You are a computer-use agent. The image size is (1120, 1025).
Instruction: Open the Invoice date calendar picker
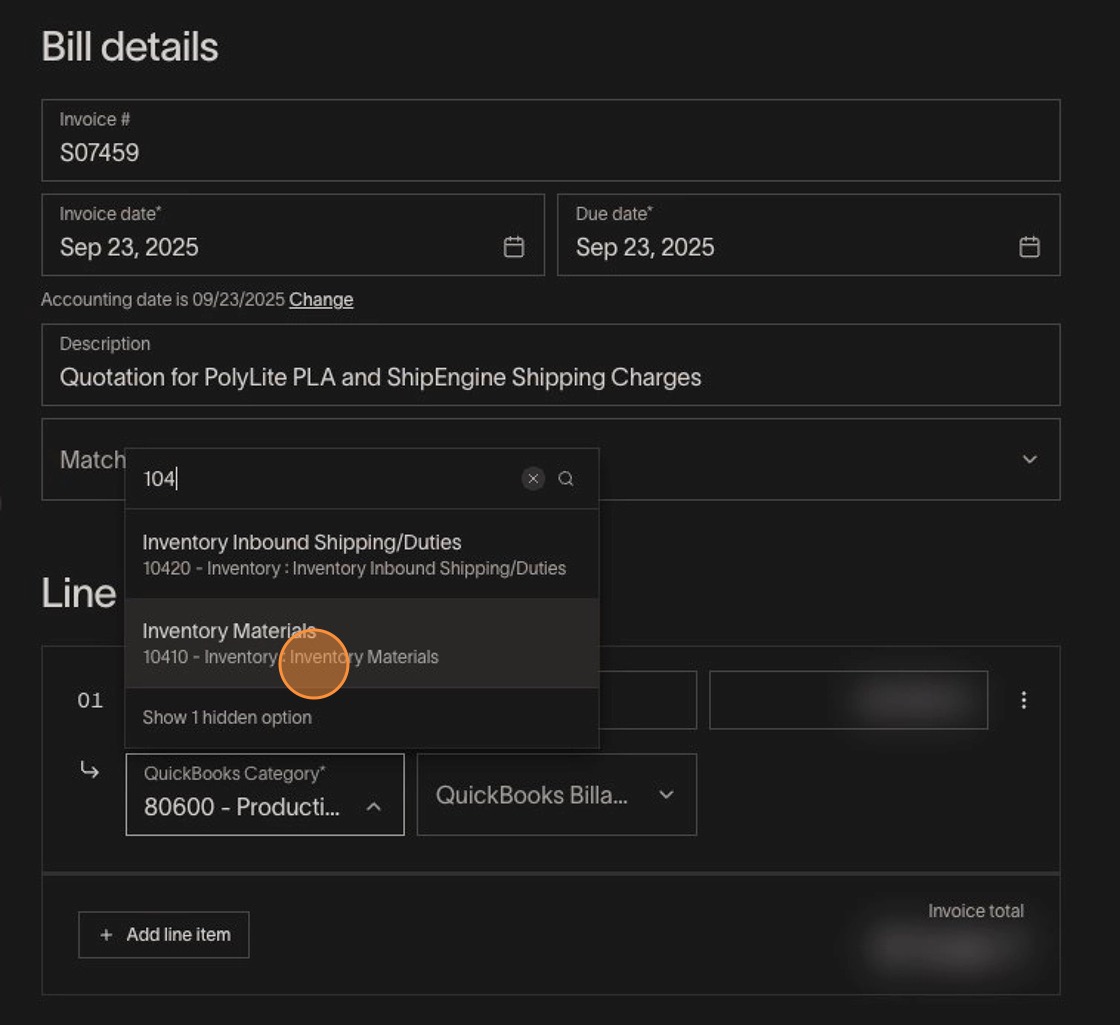[x=513, y=247]
